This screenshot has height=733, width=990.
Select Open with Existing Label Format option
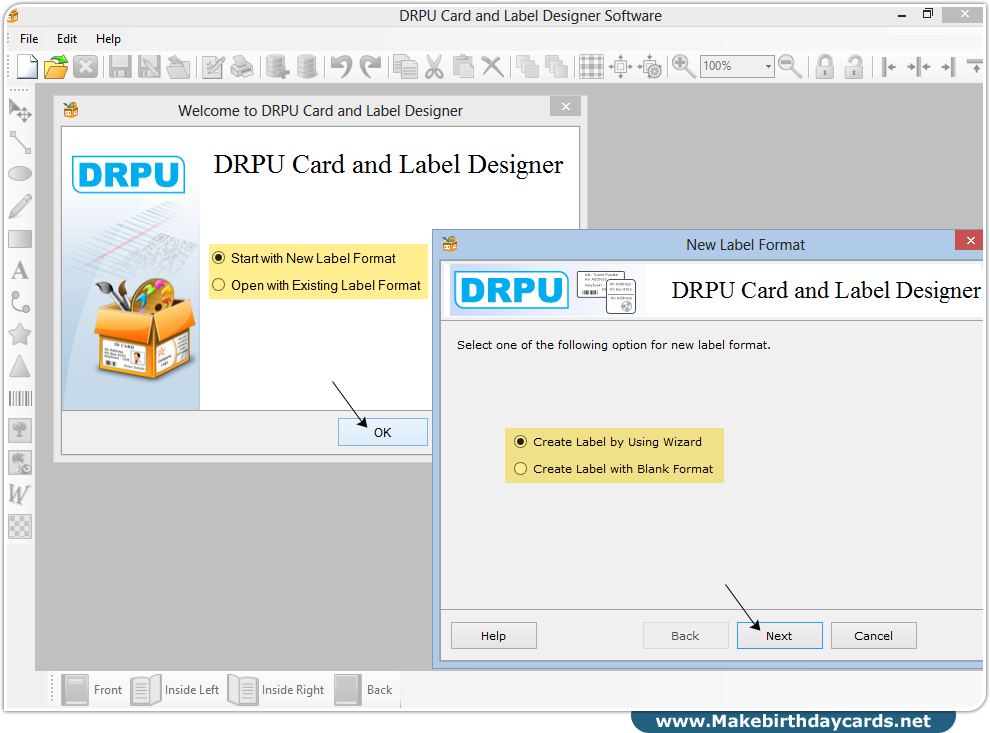pyautogui.click(x=318, y=285)
